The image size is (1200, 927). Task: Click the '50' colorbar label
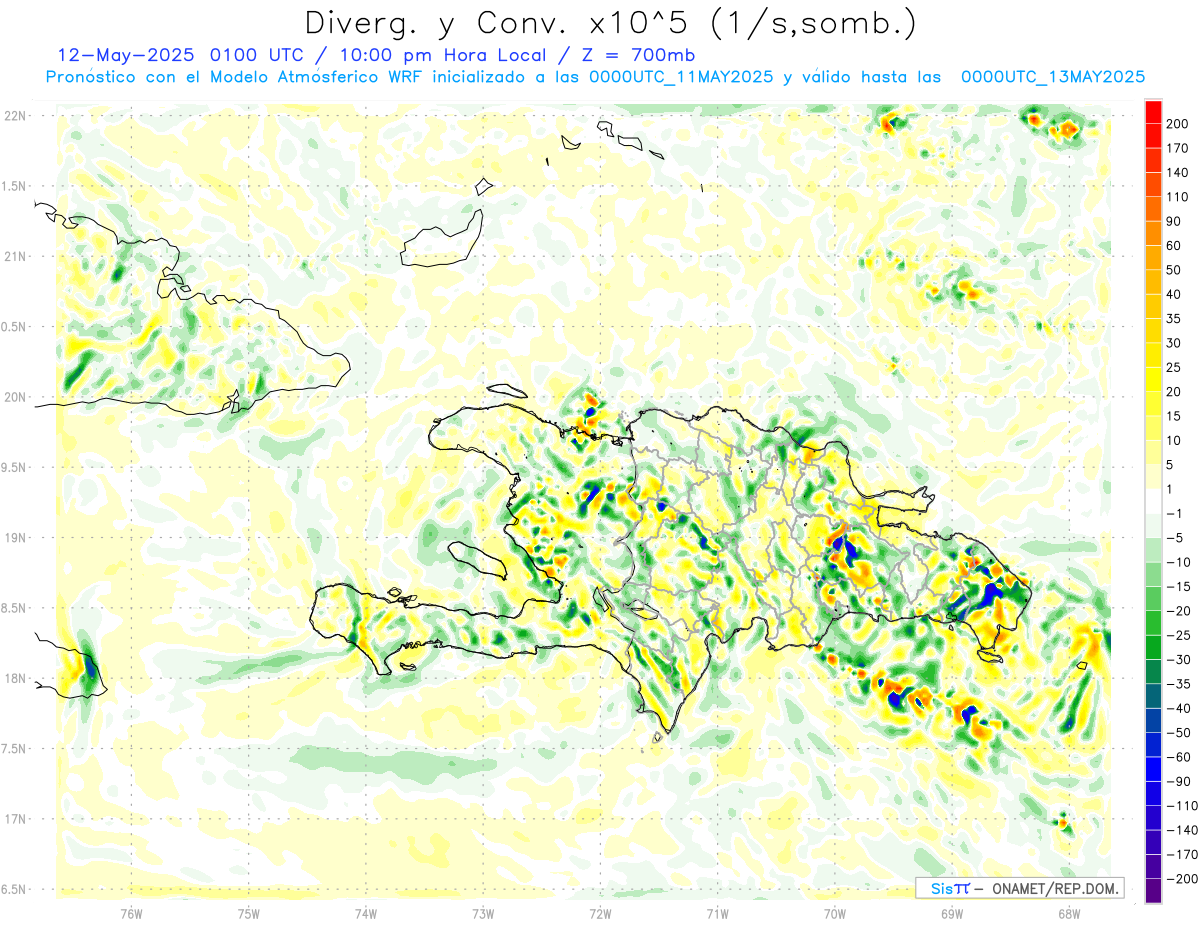(1176, 270)
